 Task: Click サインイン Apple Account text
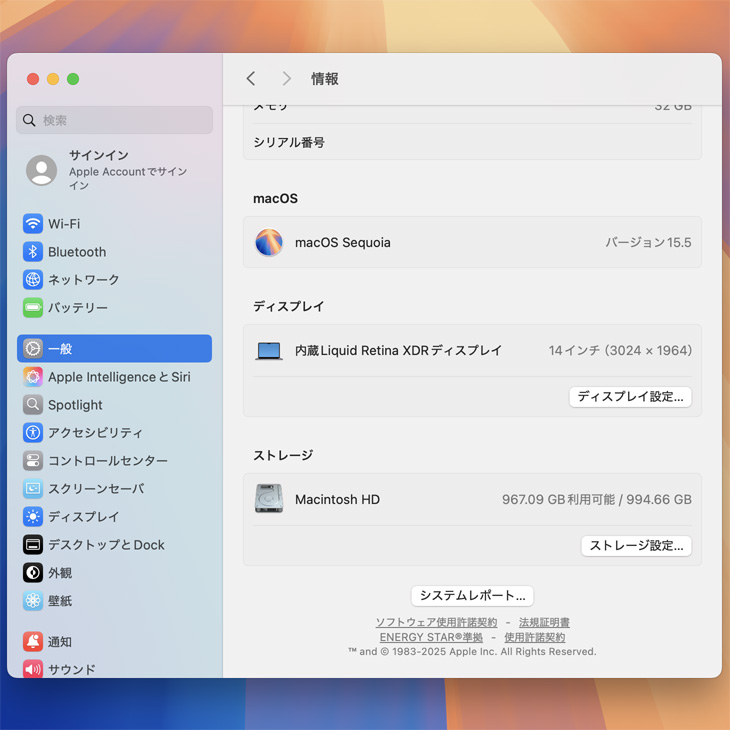click(x=128, y=170)
